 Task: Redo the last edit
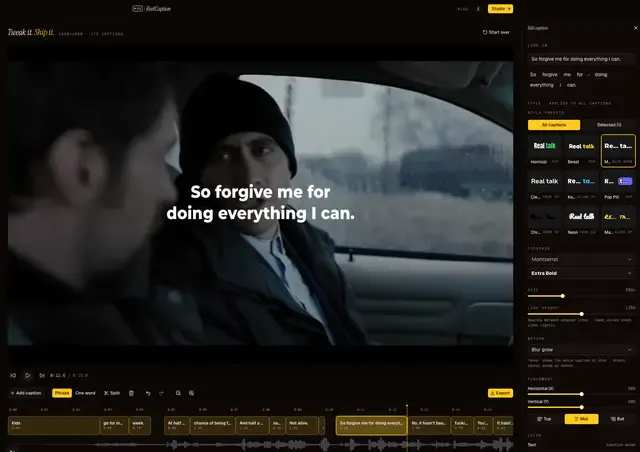click(x=162, y=393)
